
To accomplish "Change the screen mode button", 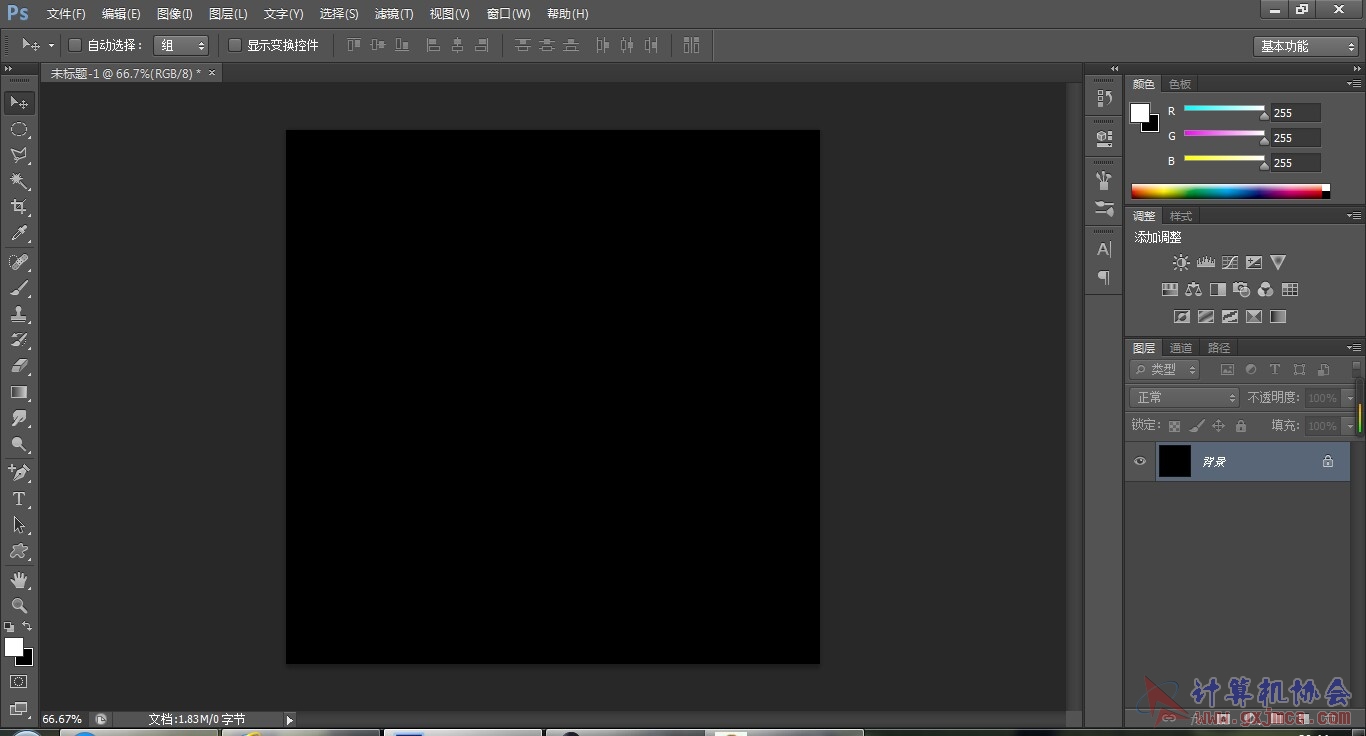I will (x=19, y=709).
